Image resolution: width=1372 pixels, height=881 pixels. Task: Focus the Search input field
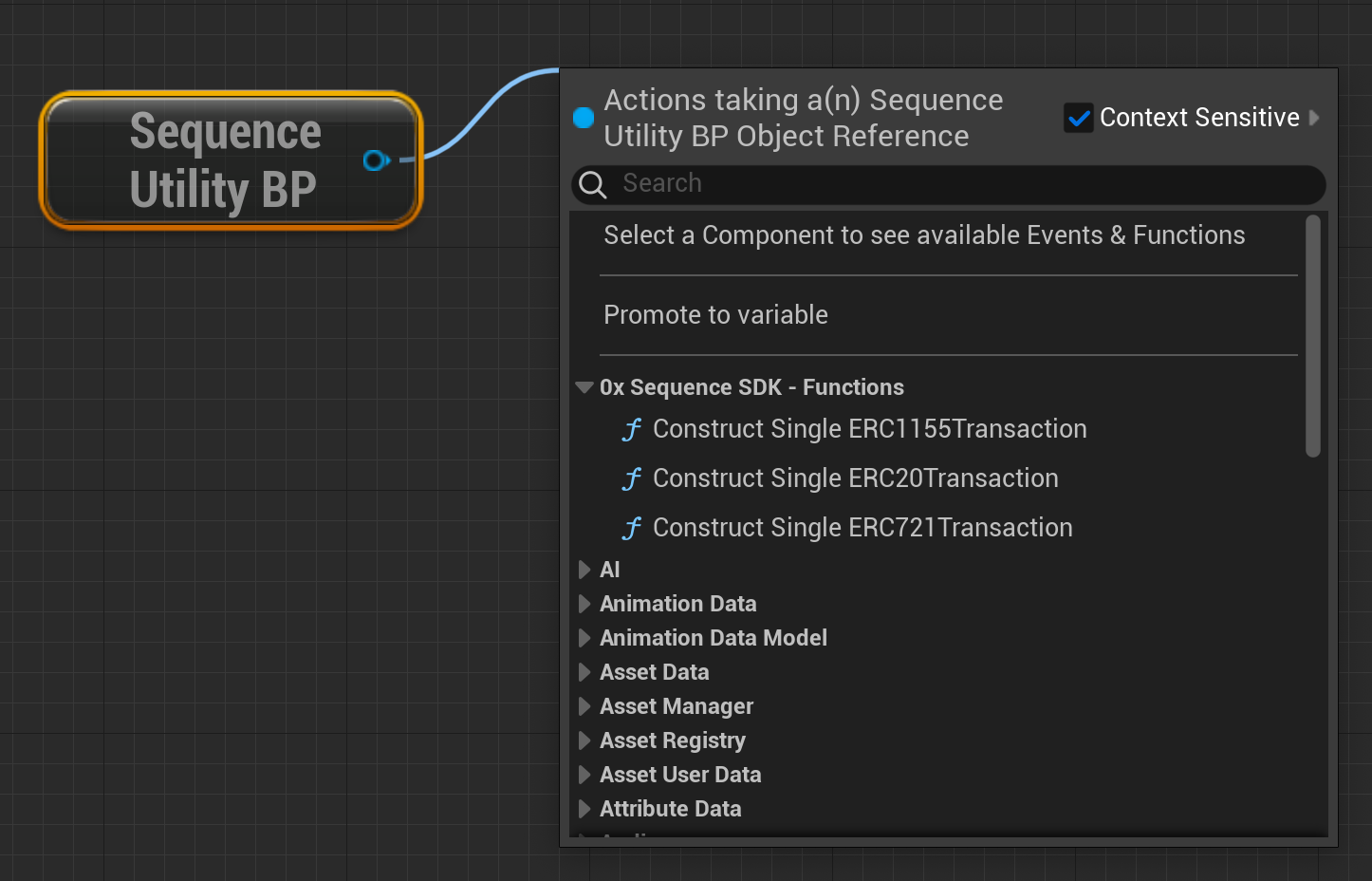pos(958,184)
